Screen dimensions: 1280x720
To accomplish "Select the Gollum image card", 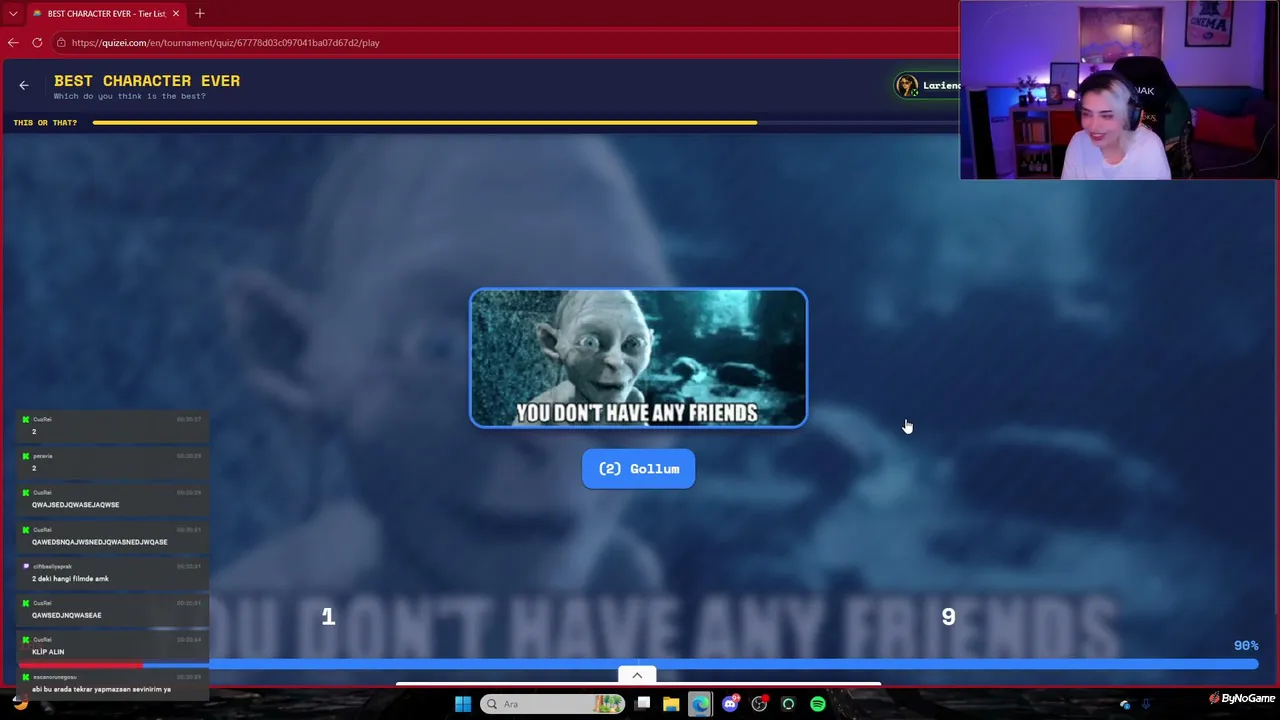I will pos(638,358).
